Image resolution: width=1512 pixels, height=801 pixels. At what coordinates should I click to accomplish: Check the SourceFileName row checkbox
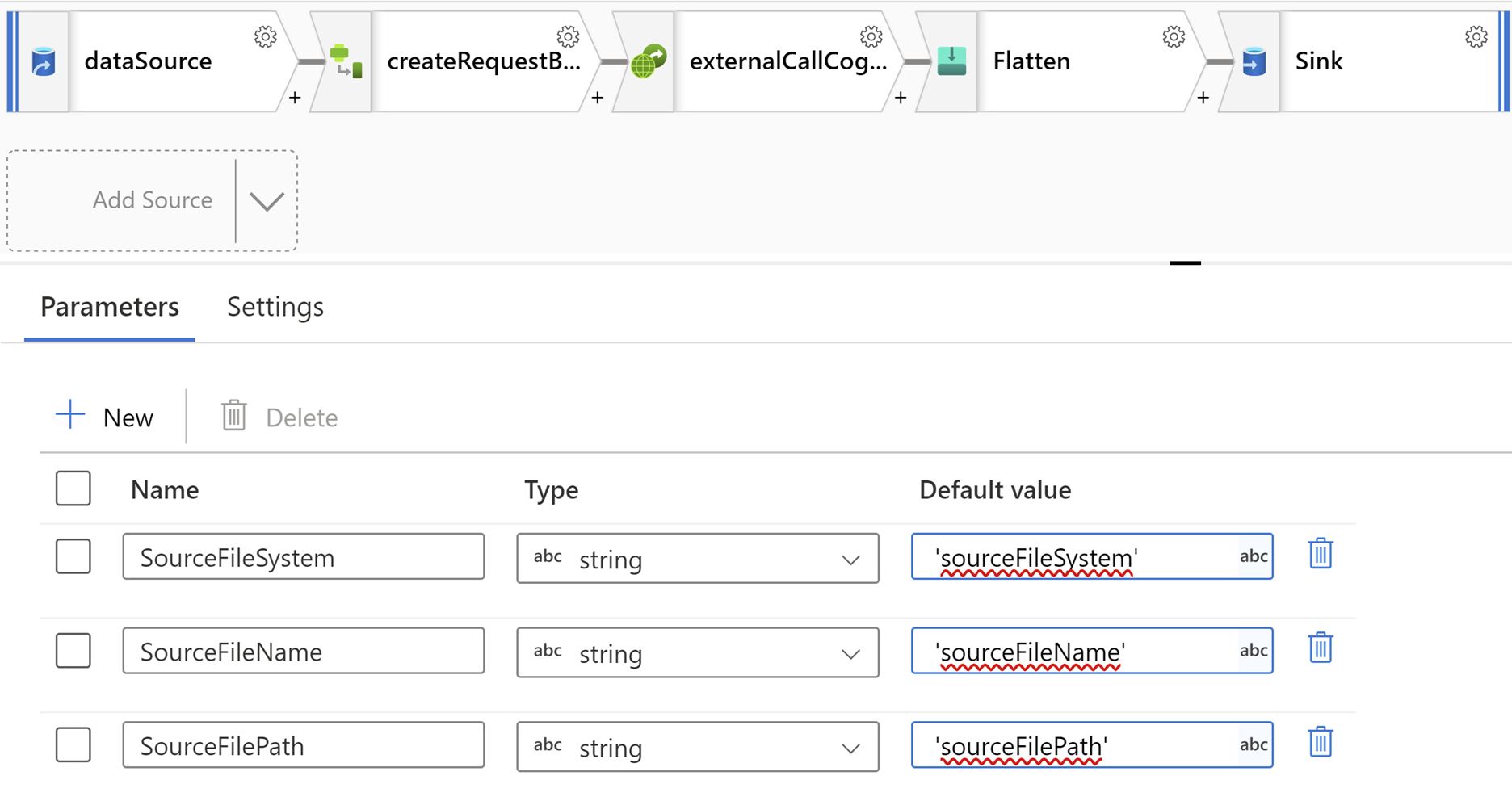pos(73,651)
